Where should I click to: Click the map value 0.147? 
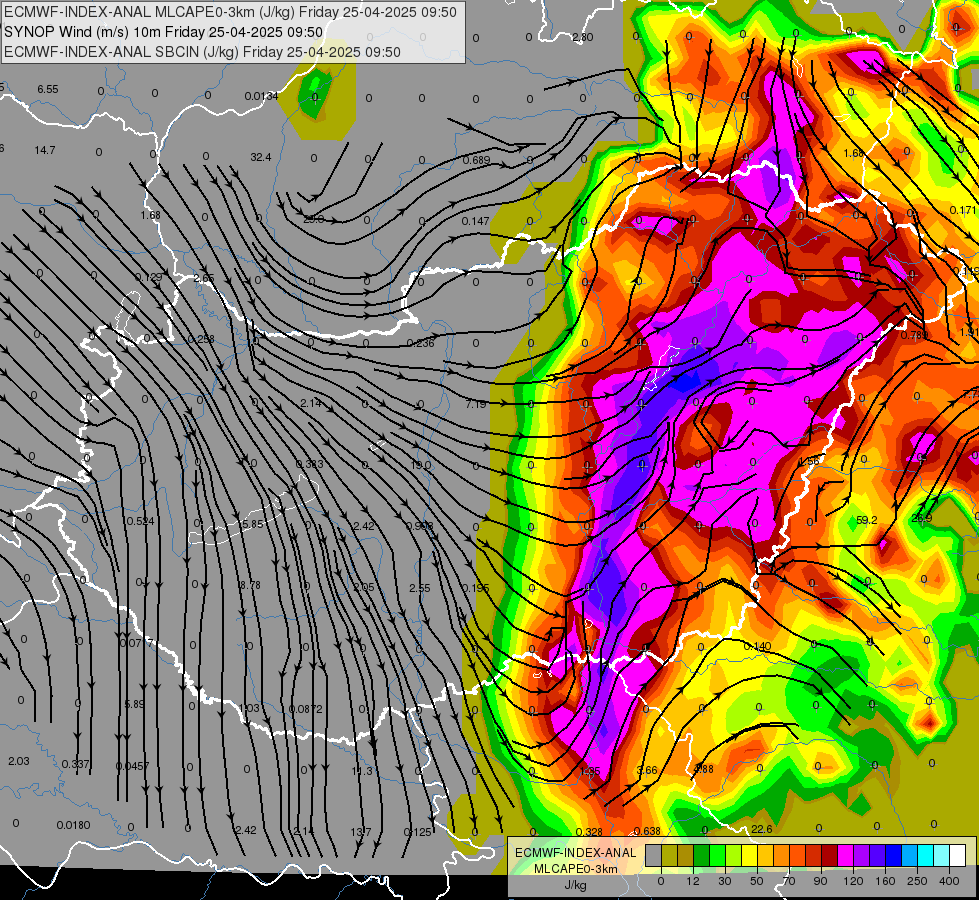(476, 221)
